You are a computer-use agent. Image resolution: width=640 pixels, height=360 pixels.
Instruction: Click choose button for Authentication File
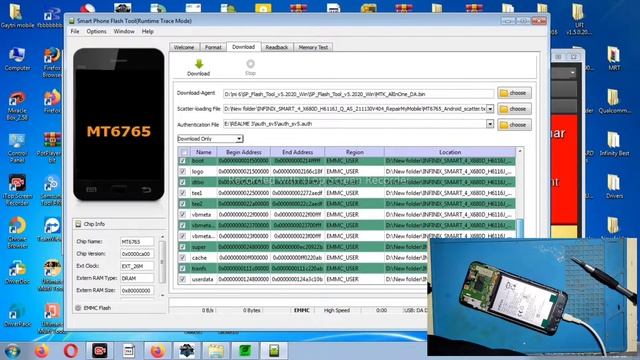click(514, 125)
